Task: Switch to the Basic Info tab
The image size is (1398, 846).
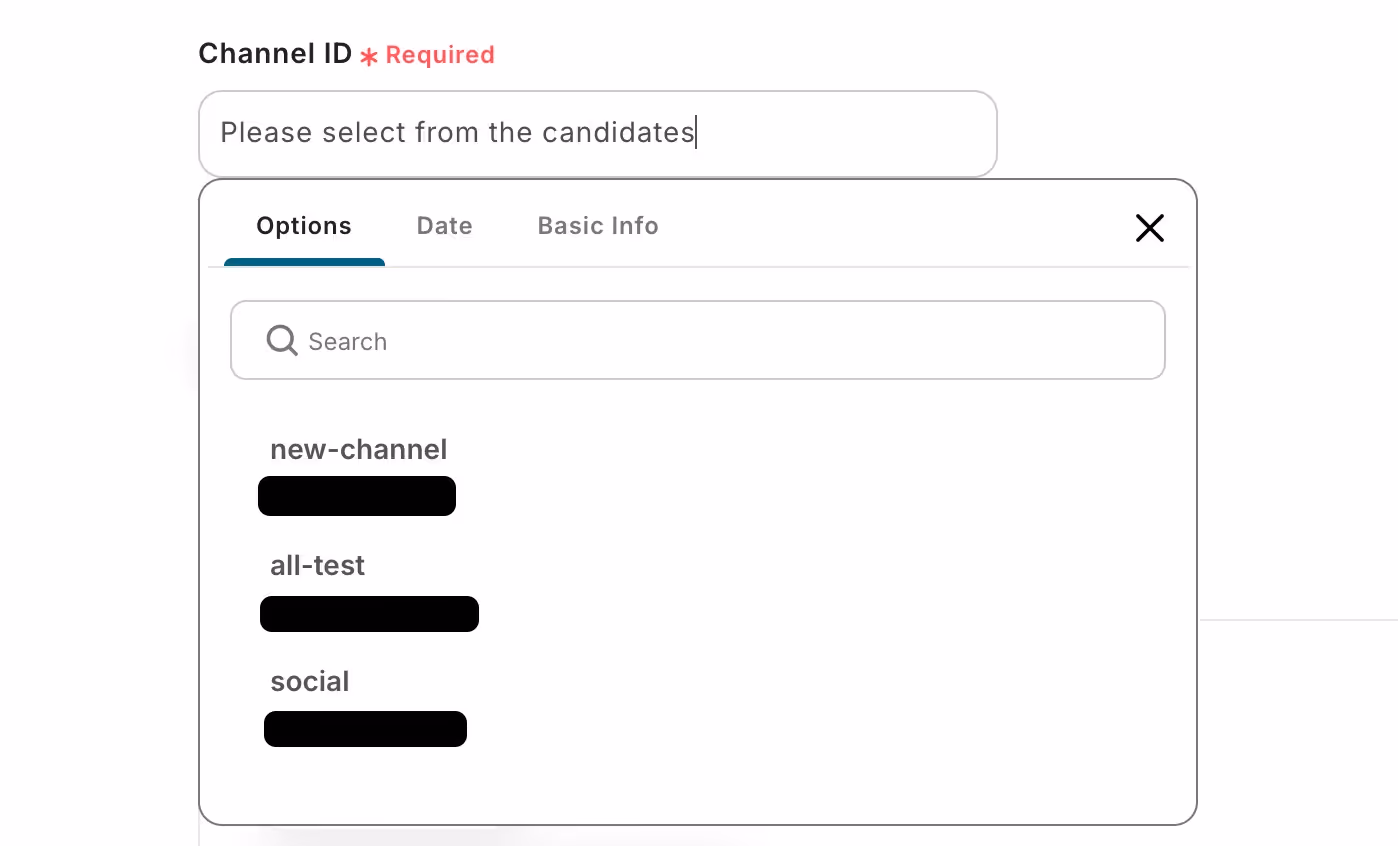Action: click(x=598, y=226)
